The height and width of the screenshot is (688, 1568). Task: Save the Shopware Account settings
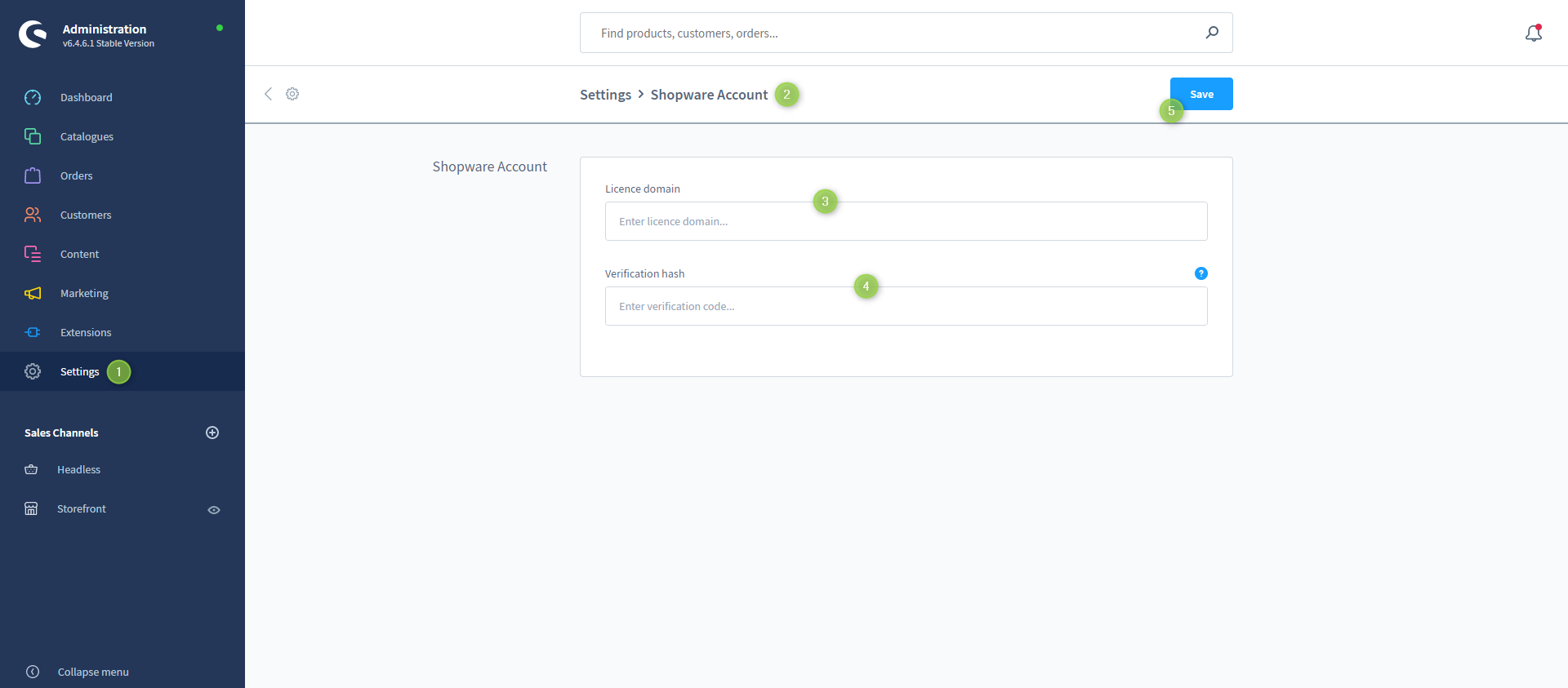(1201, 94)
